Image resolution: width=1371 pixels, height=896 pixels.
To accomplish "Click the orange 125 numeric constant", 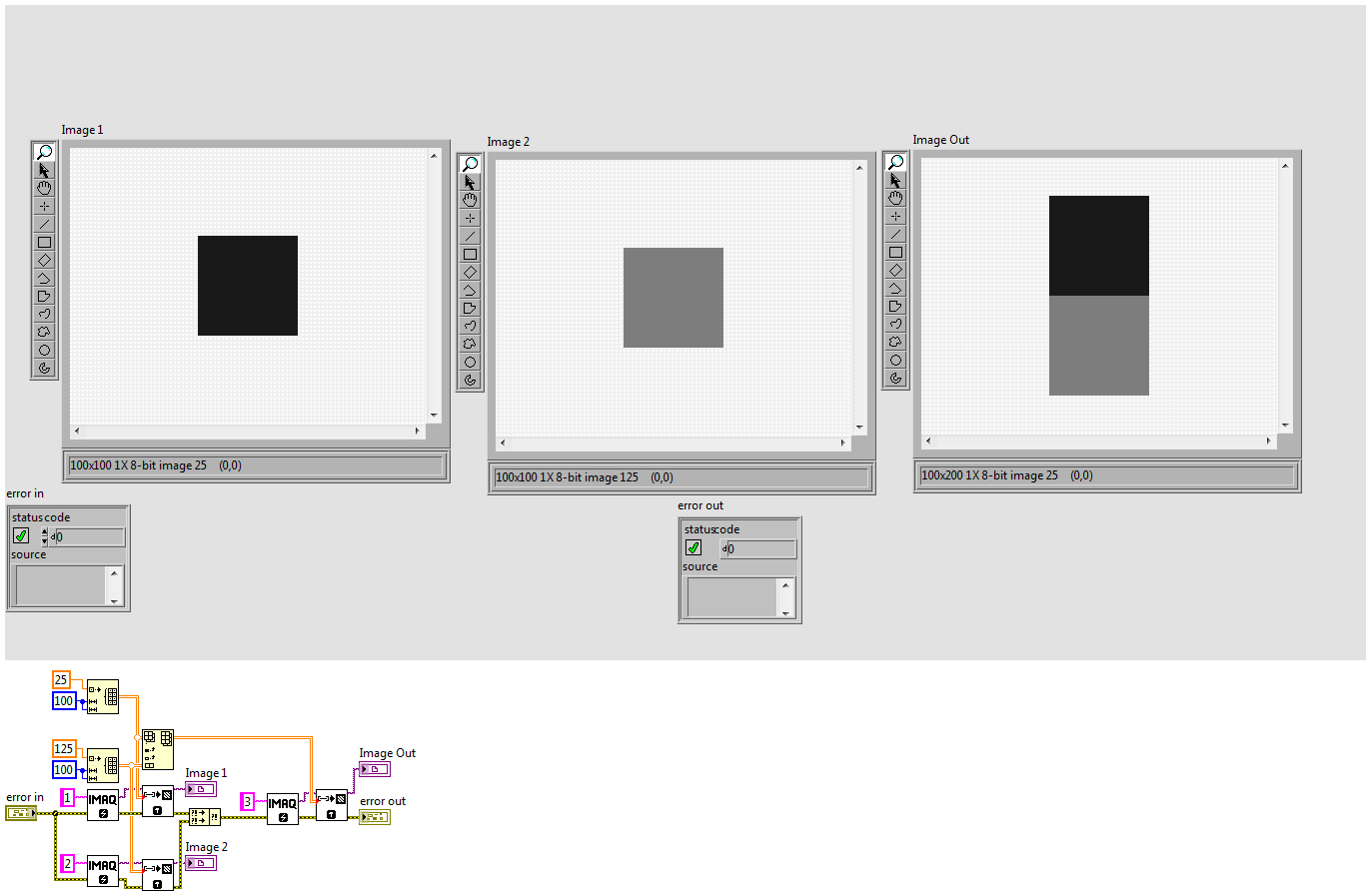I will coord(64,749).
